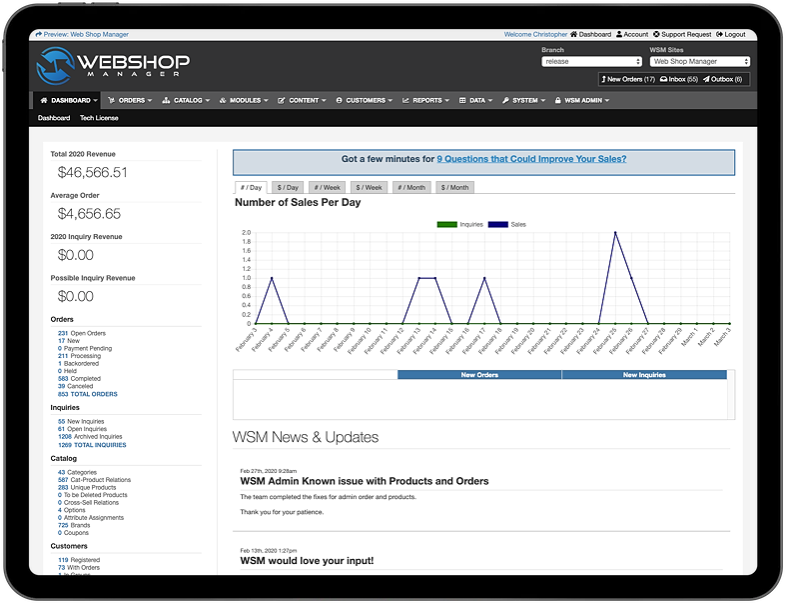
Task: Click the Dashboard home icon in top bar
Action: (574, 35)
